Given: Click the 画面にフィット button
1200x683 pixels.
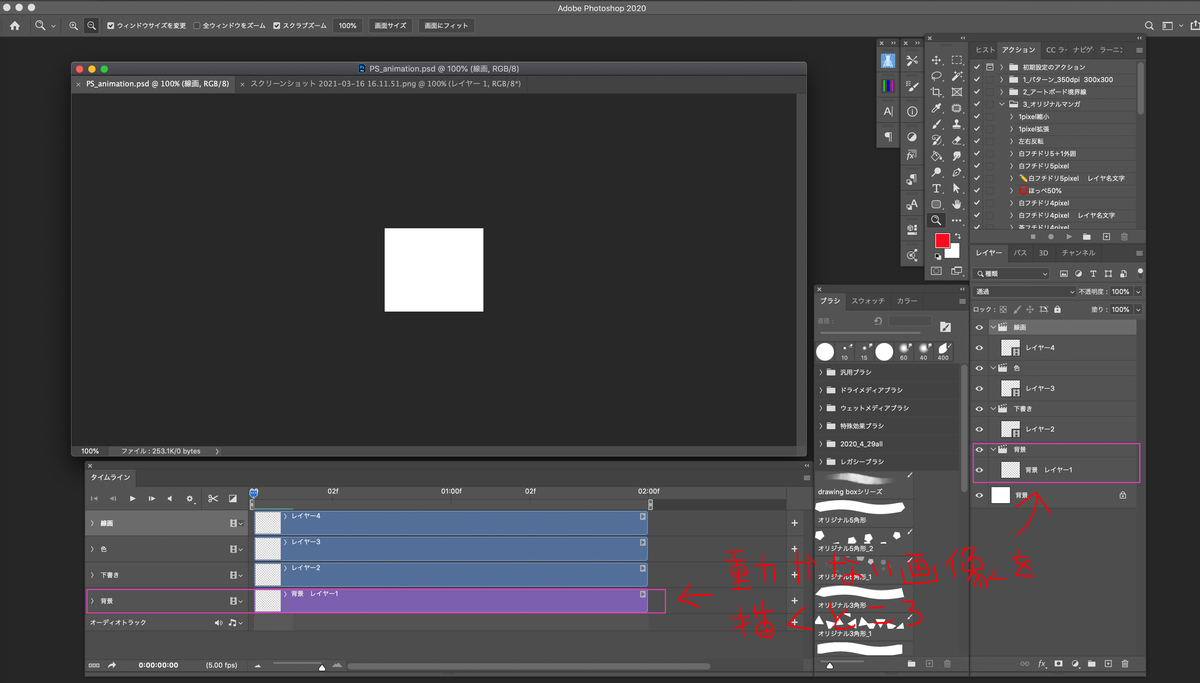Looking at the screenshot, I should click(x=445, y=25).
